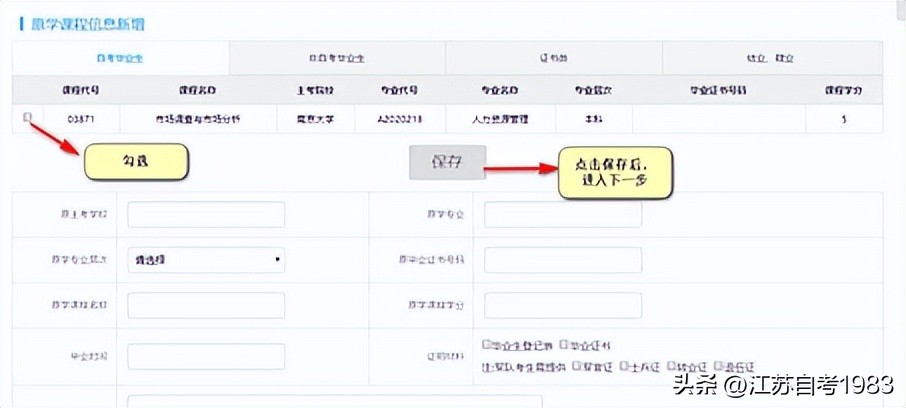This screenshot has width=906, height=408.
Task: Tick the checkbox for course 03871
Action: [27, 117]
